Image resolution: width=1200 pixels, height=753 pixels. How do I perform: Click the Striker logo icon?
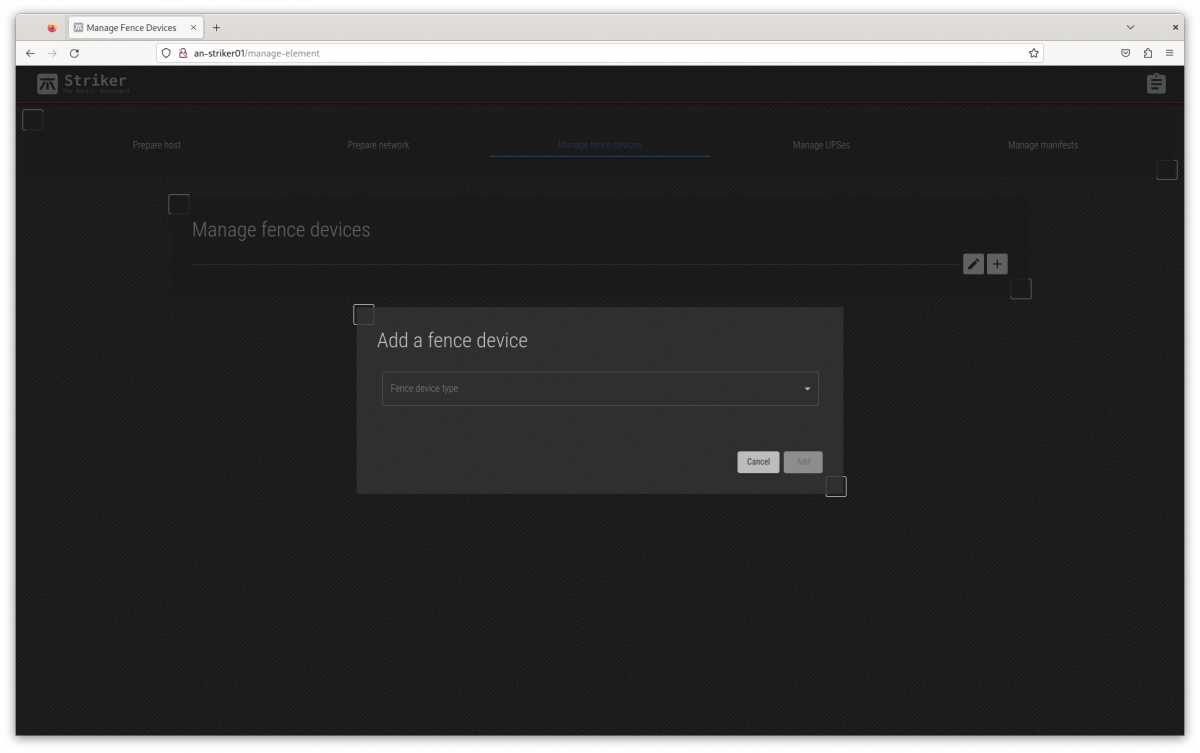click(47, 84)
